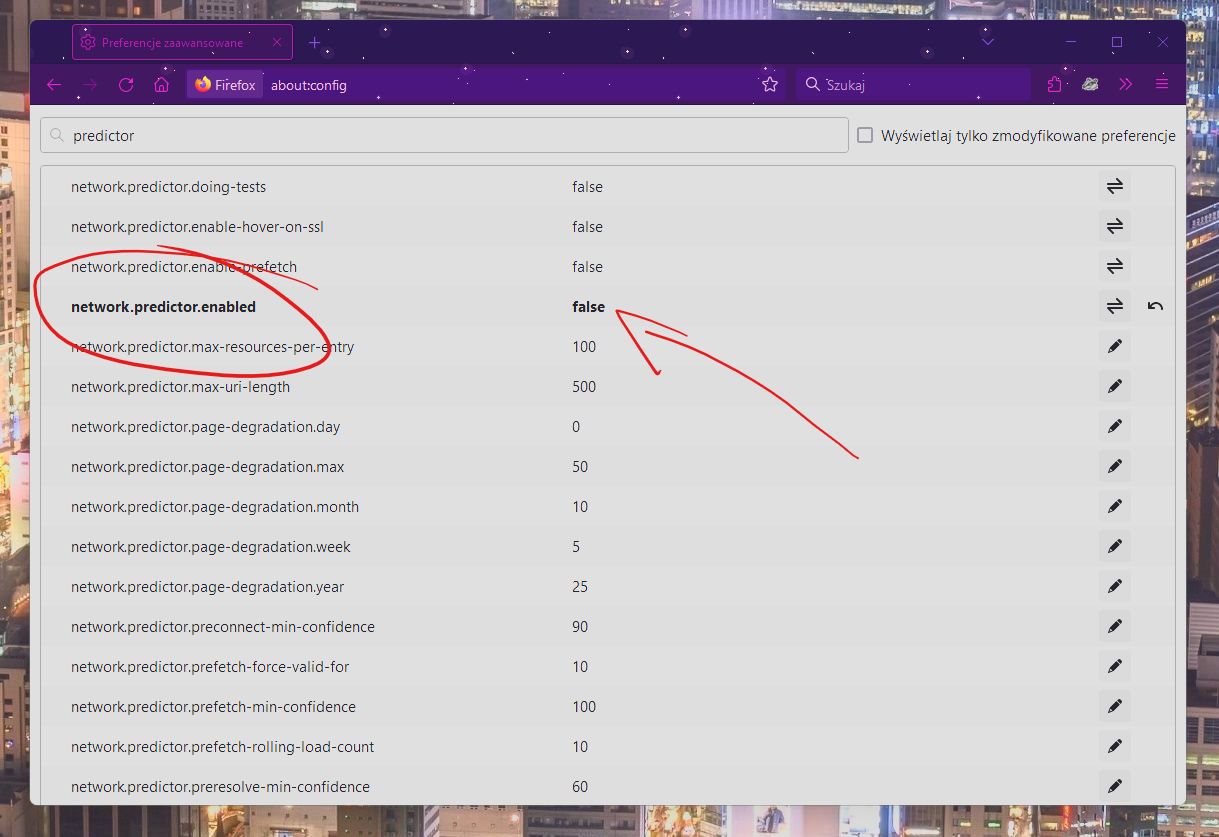1219x837 pixels.
Task: Edit network.predictor.preresolve-min-confidence value
Action: [x=1115, y=787]
